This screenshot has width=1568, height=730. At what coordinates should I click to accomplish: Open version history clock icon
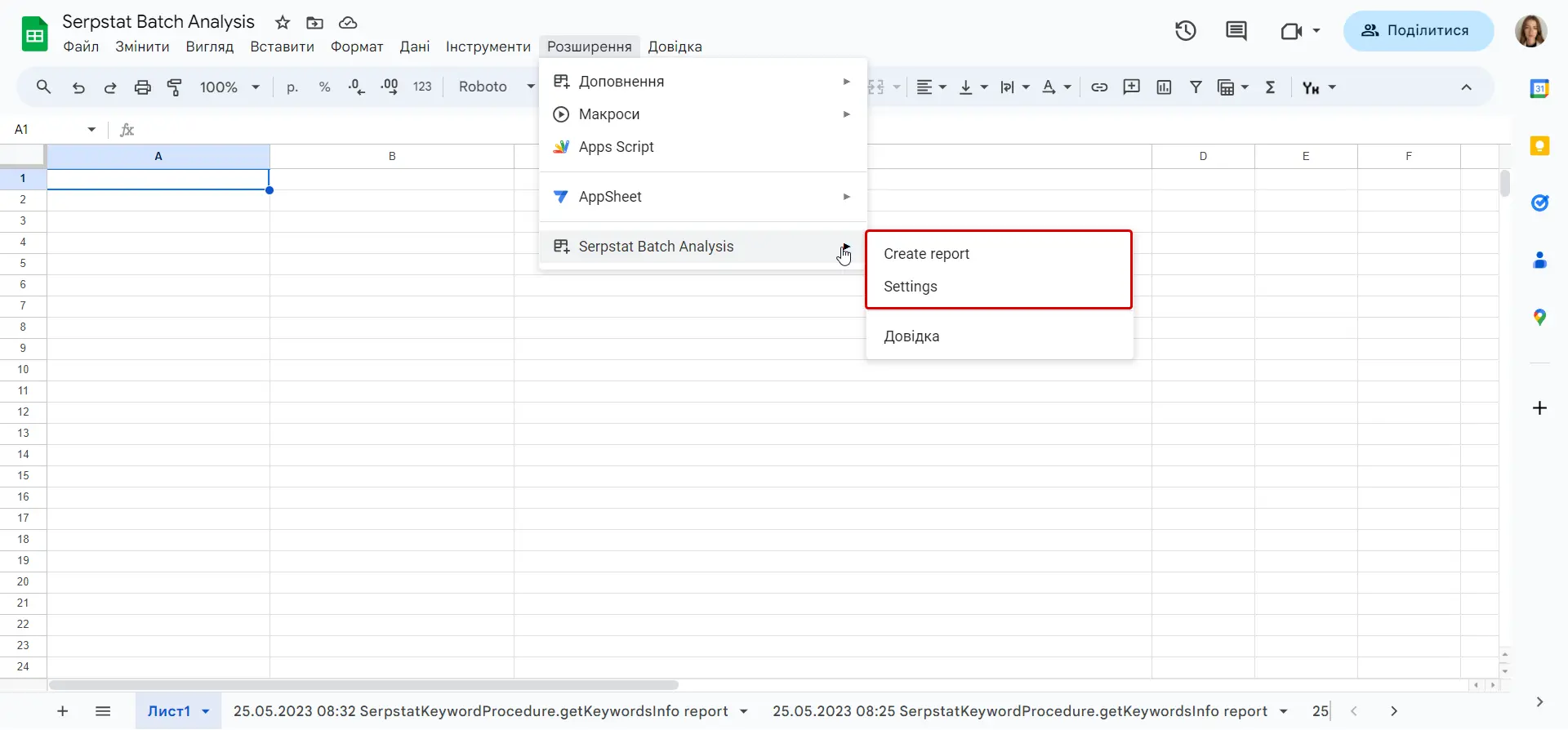pos(1186,31)
